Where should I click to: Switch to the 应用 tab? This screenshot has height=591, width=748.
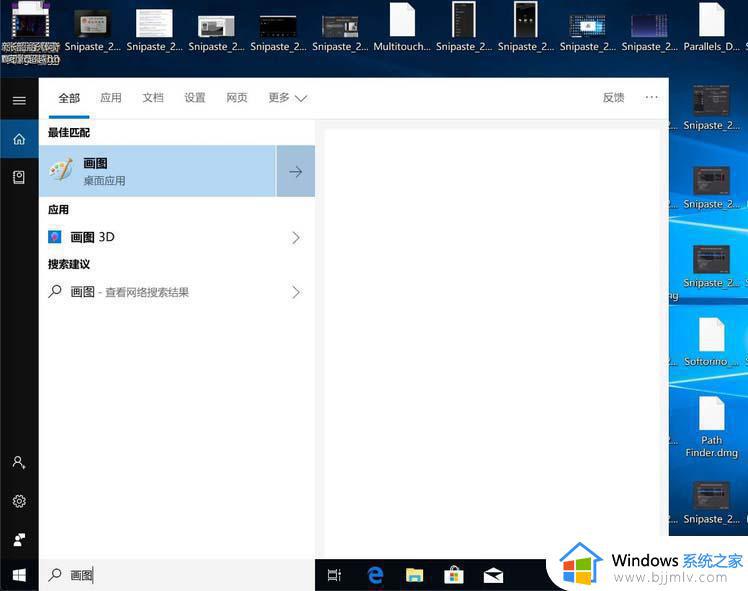tap(111, 98)
